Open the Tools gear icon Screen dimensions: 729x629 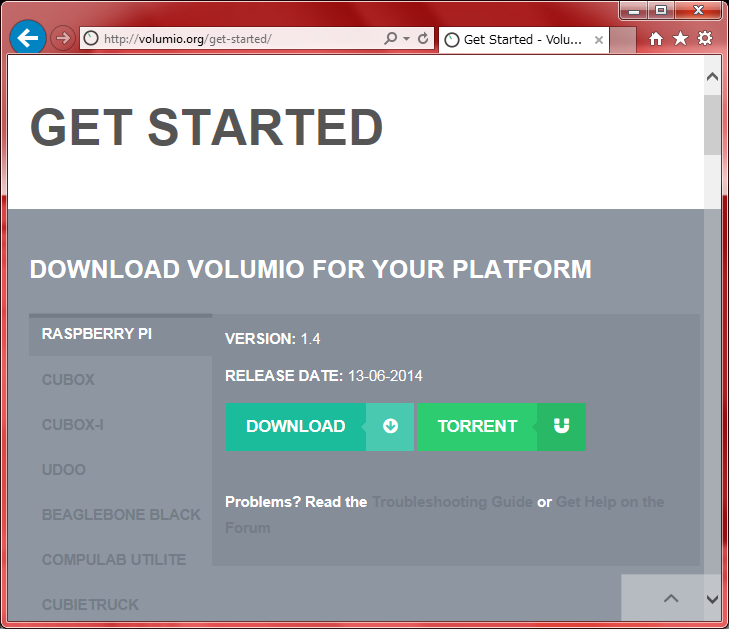pyautogui.click(x=705, y=38)
